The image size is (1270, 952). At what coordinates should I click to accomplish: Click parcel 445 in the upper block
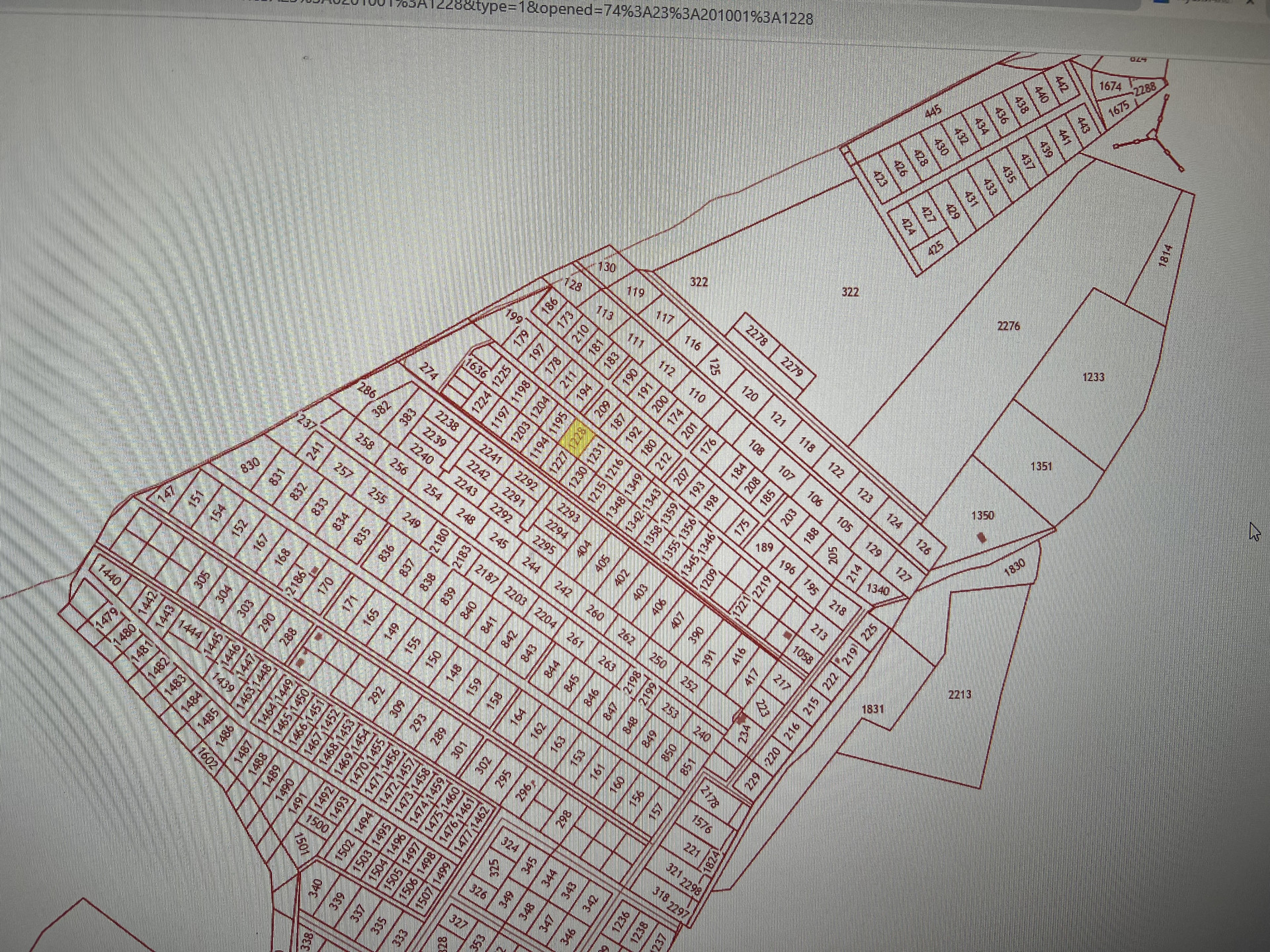[933, 111]
